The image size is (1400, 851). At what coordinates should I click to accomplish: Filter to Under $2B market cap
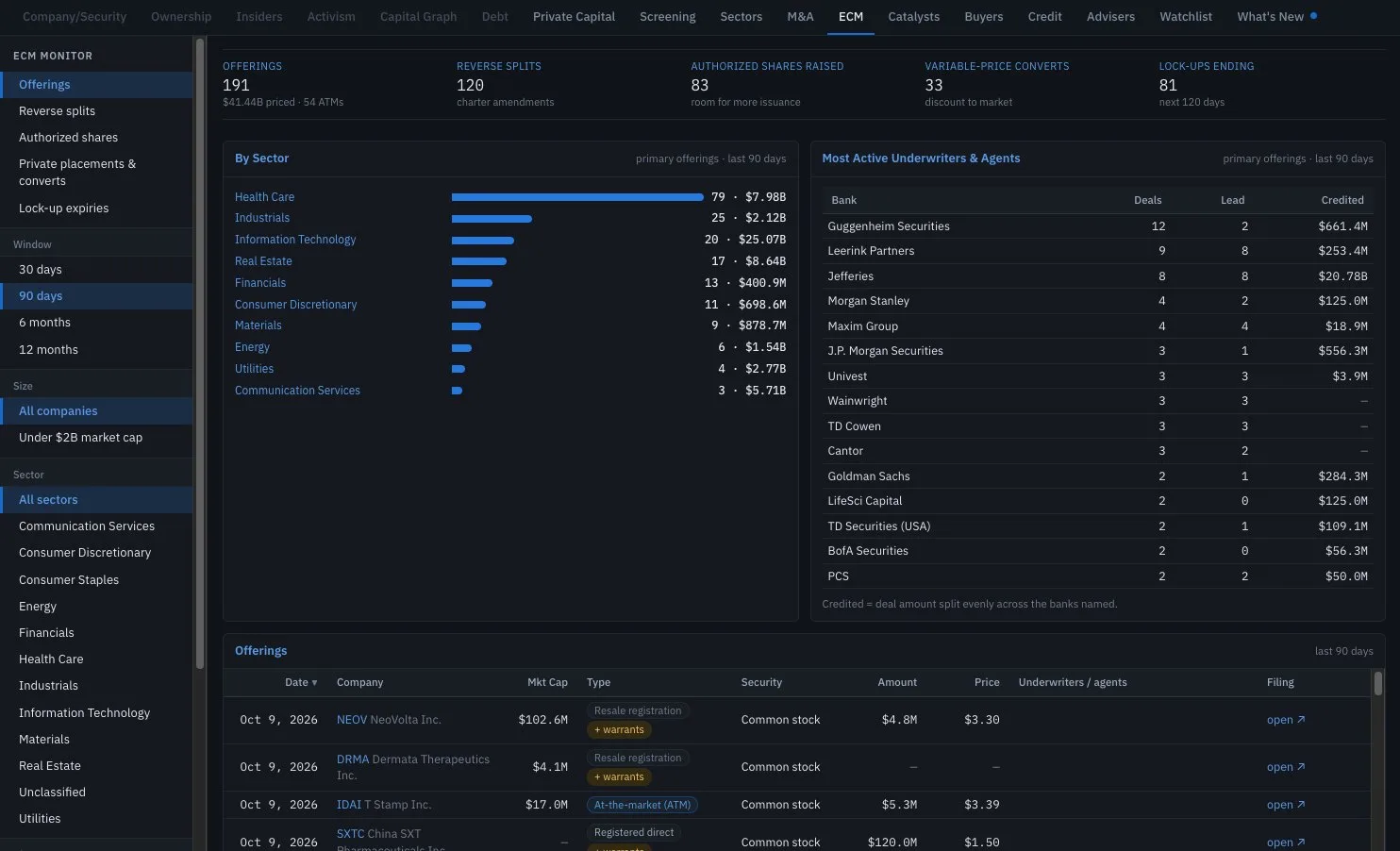[96, 438]
